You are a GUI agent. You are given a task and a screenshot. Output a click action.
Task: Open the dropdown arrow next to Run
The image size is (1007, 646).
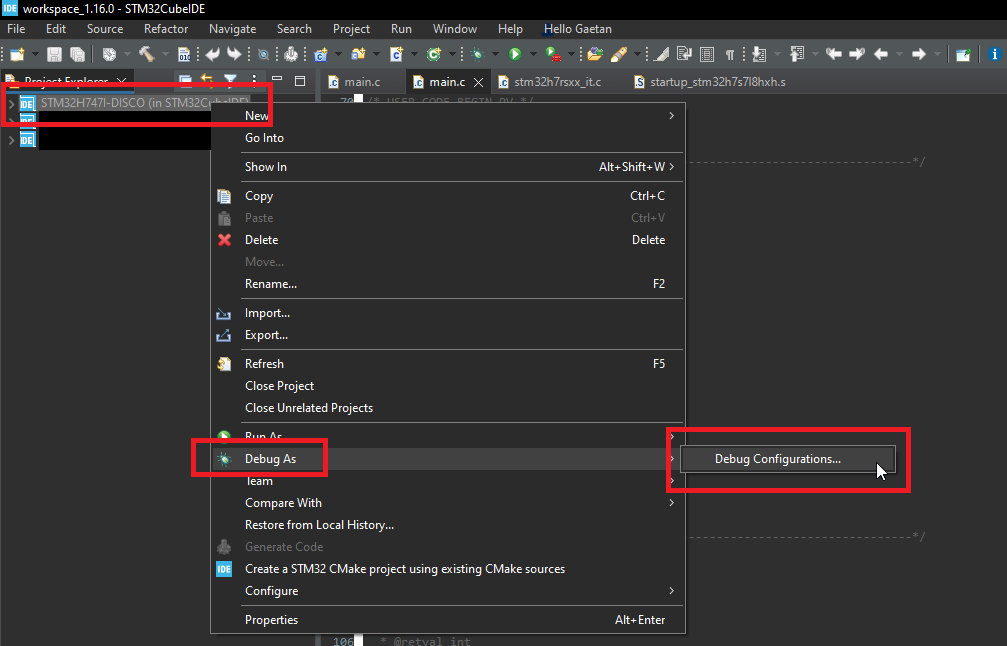[533, 53]
